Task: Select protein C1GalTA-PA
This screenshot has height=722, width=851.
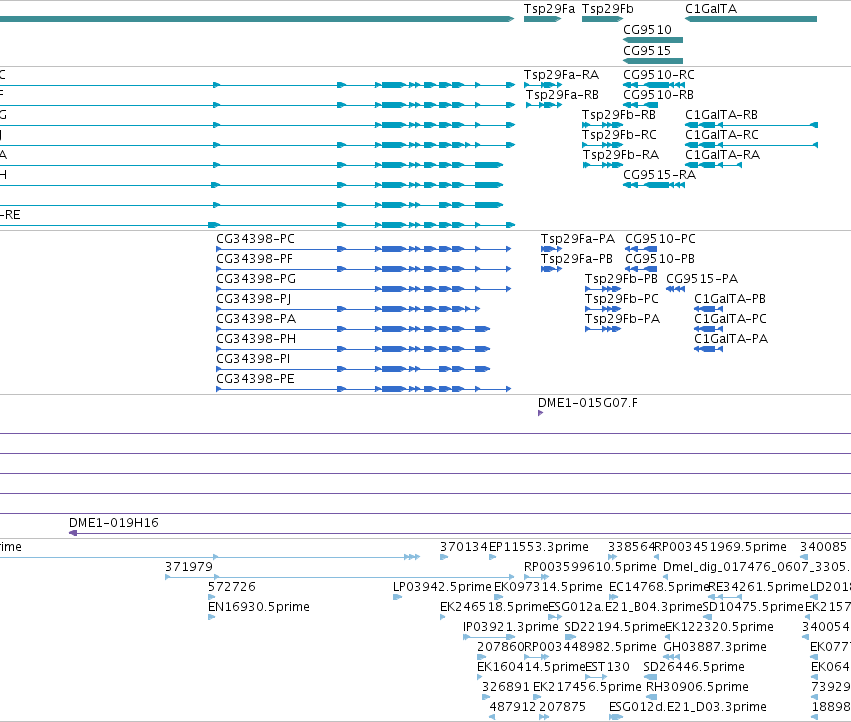Action: click(731, 339)
